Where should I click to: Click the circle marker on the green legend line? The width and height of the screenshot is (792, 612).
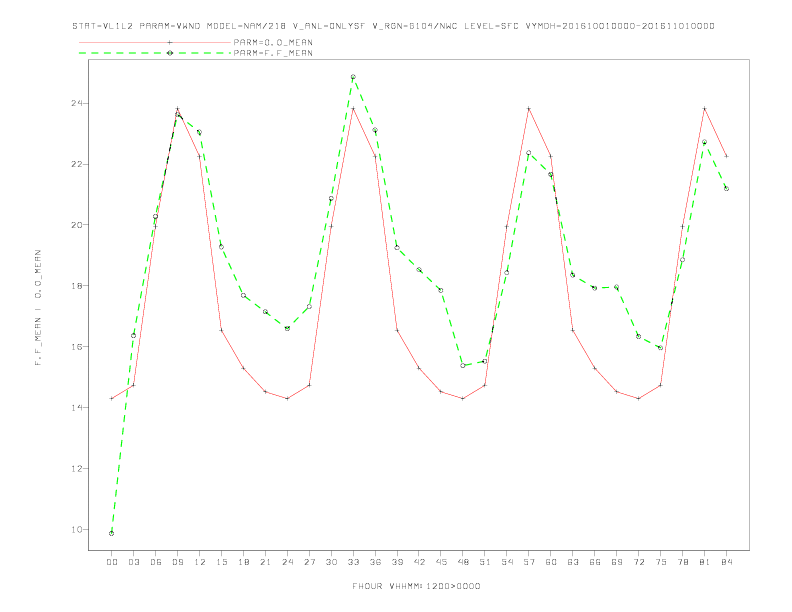[170, 53]
